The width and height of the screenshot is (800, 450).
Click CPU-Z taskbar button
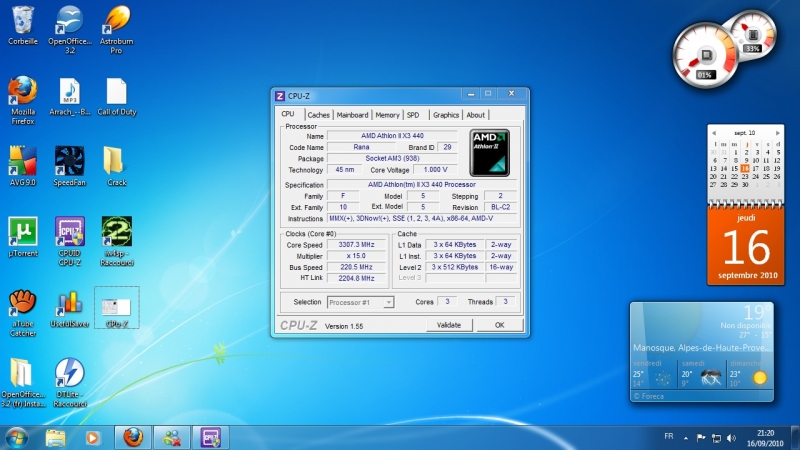pyautogui.click(x=210, y=438)
